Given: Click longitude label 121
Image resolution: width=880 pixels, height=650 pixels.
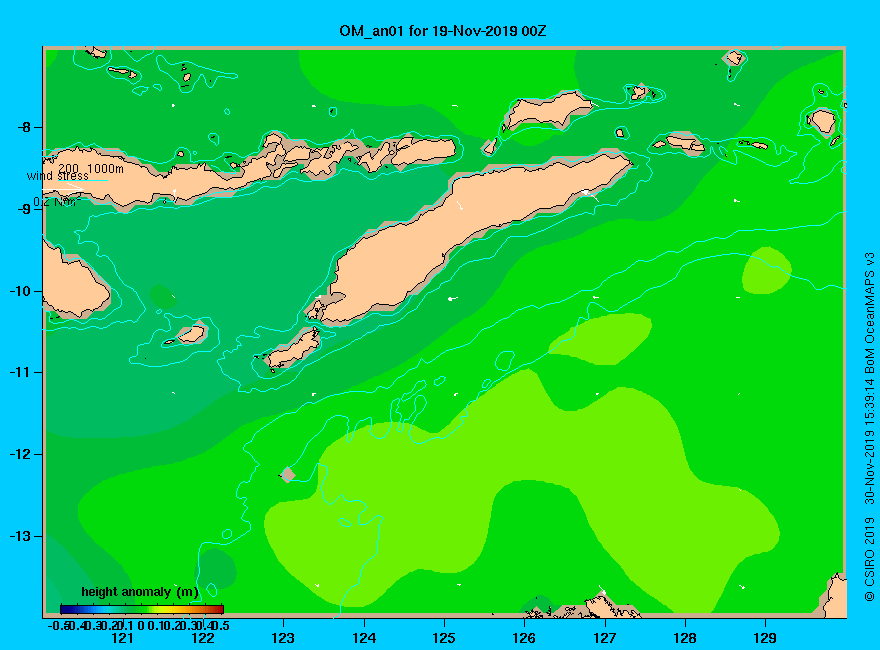Looking at the screenshot, I should click(122, 638).
